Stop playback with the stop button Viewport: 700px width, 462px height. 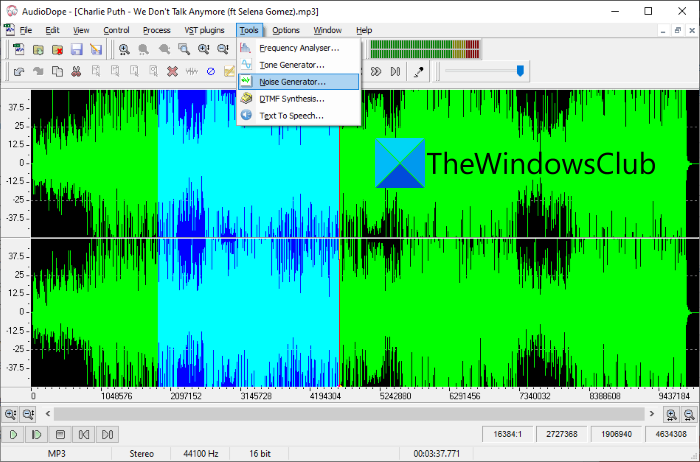60,434
